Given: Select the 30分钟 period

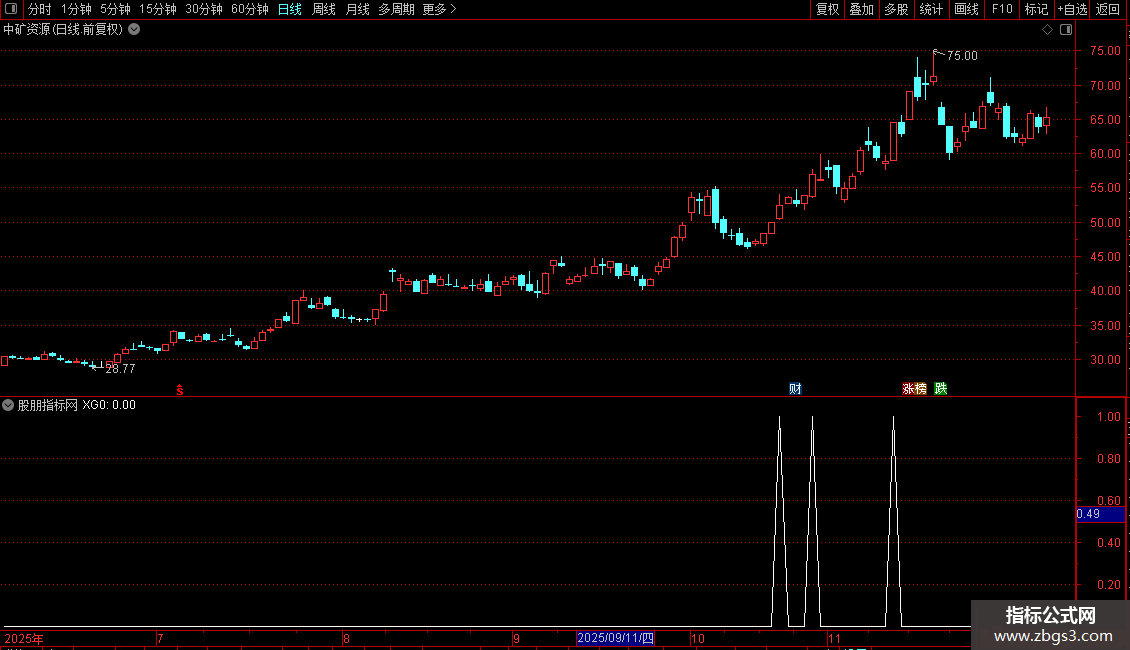Looking at the screenshot, I should pos(203,9).
